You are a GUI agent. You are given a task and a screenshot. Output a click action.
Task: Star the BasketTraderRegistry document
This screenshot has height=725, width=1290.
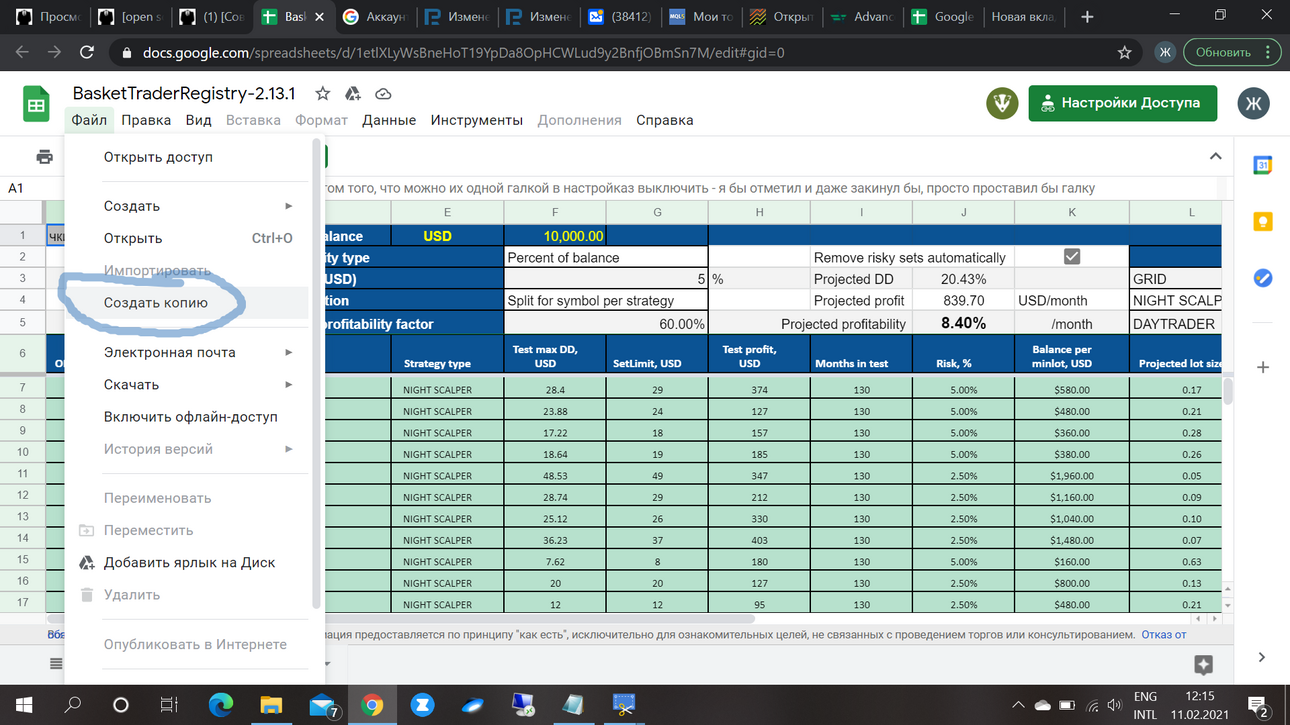[x=322, y=93]
